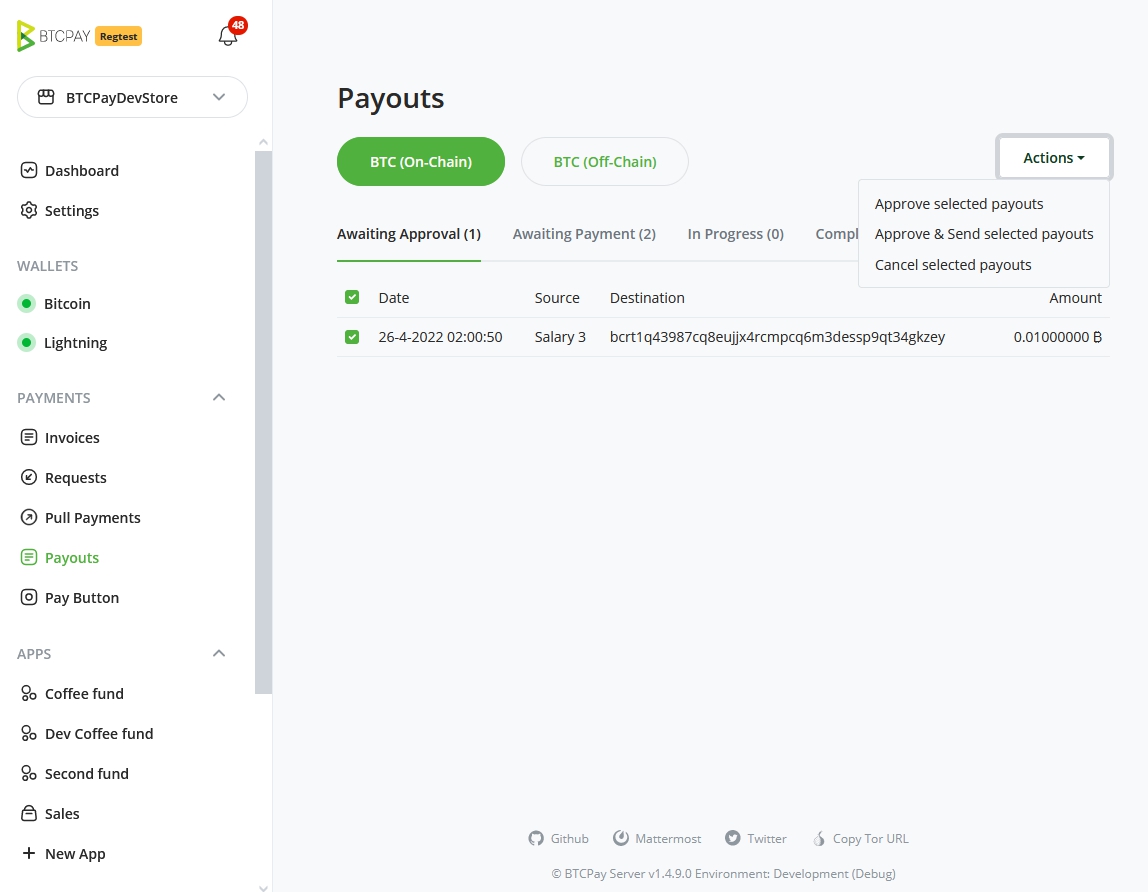This screenshot has width=1148, height=892.
Task: Click the Pay Button icon in sidebar
Action: click(29, 598)
